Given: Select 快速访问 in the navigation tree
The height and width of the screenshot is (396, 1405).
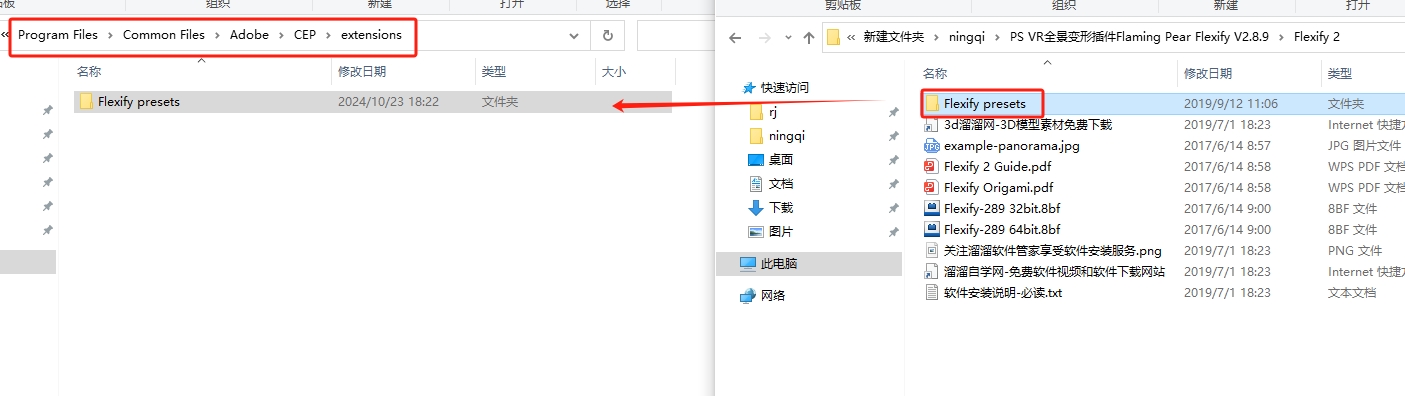Looking at the screenshot, I should (x=785, y=87).
